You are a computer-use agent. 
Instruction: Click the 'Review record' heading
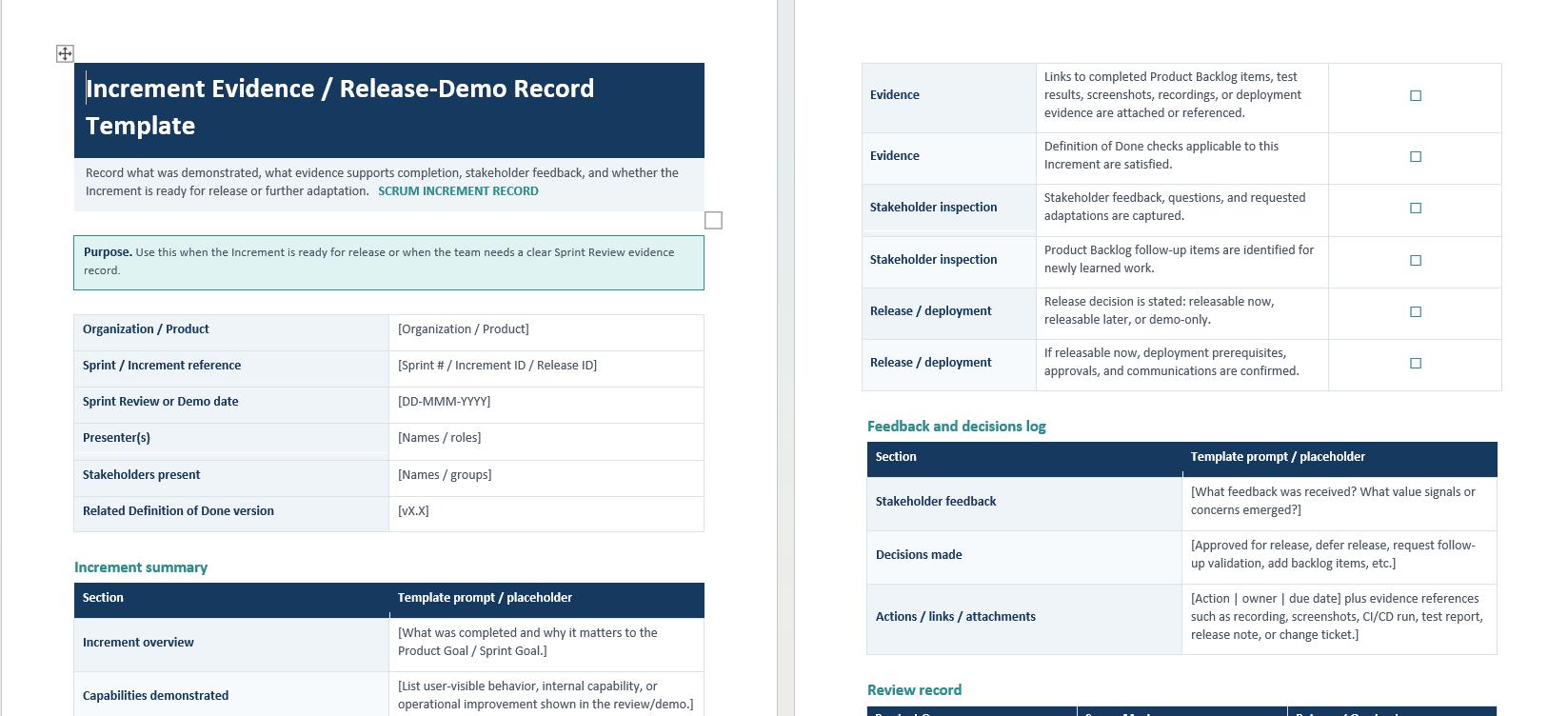(914, 690)
